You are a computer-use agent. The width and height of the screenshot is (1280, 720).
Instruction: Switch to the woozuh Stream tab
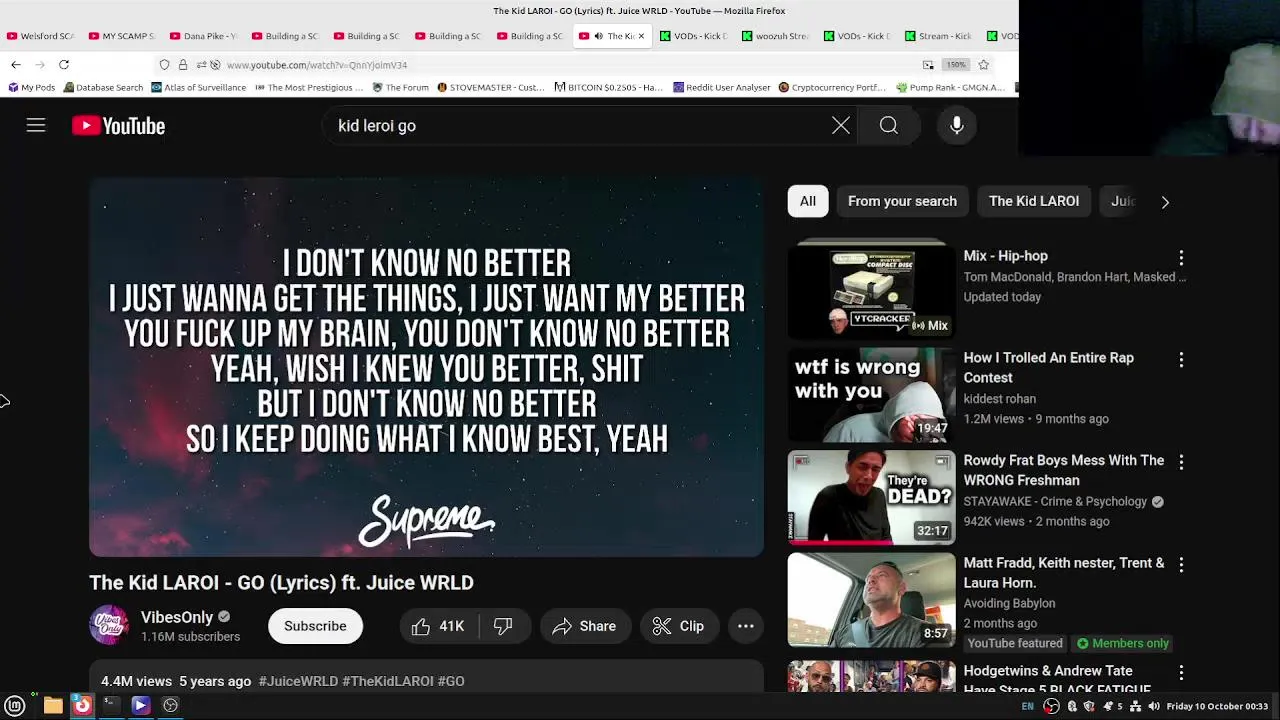[775, 36]
